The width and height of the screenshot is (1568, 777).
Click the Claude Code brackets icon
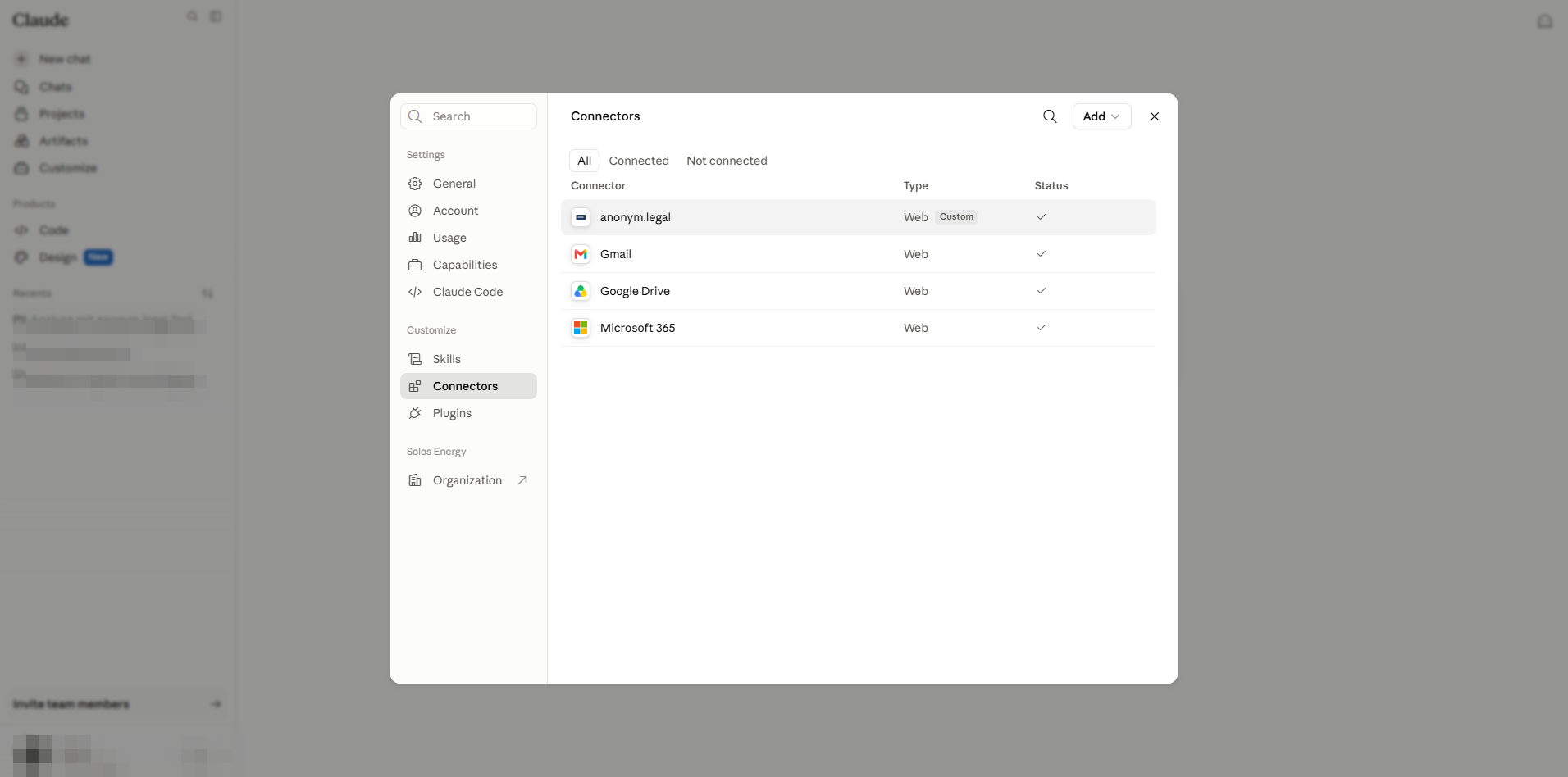pos(415,292)
